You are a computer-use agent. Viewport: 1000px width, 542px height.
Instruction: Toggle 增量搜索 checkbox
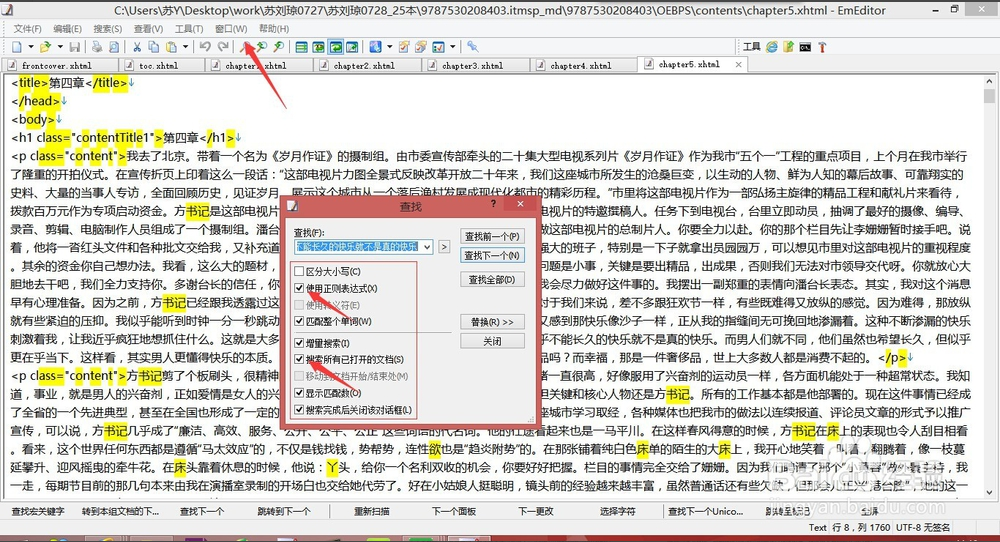point(299,343)
